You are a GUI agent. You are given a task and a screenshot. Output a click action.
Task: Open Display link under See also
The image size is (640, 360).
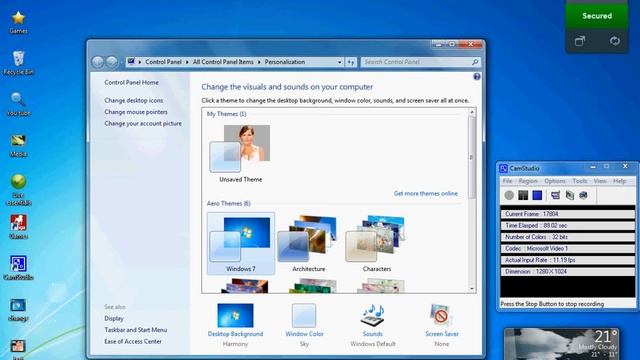point(114,318)
